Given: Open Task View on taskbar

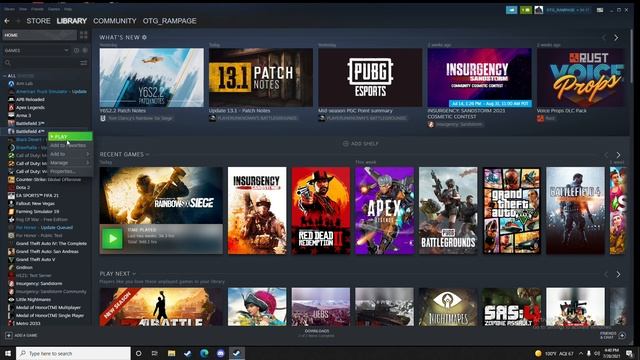Looking at the screenshot, I should (155, 353).
